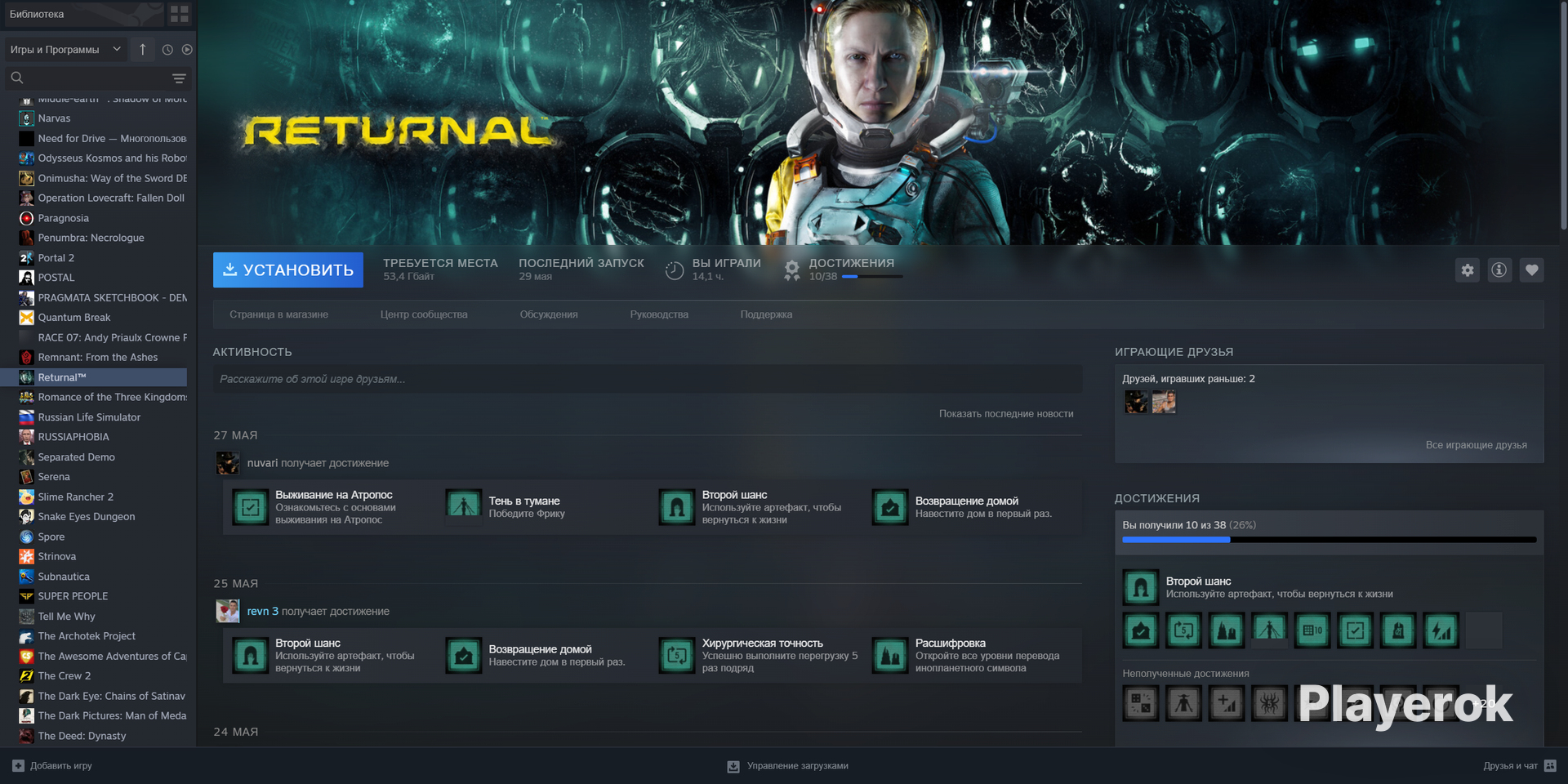Open the Друзья и чат panel
The height and width of the screenshot is (784, 1568).
coord(1510,766)
